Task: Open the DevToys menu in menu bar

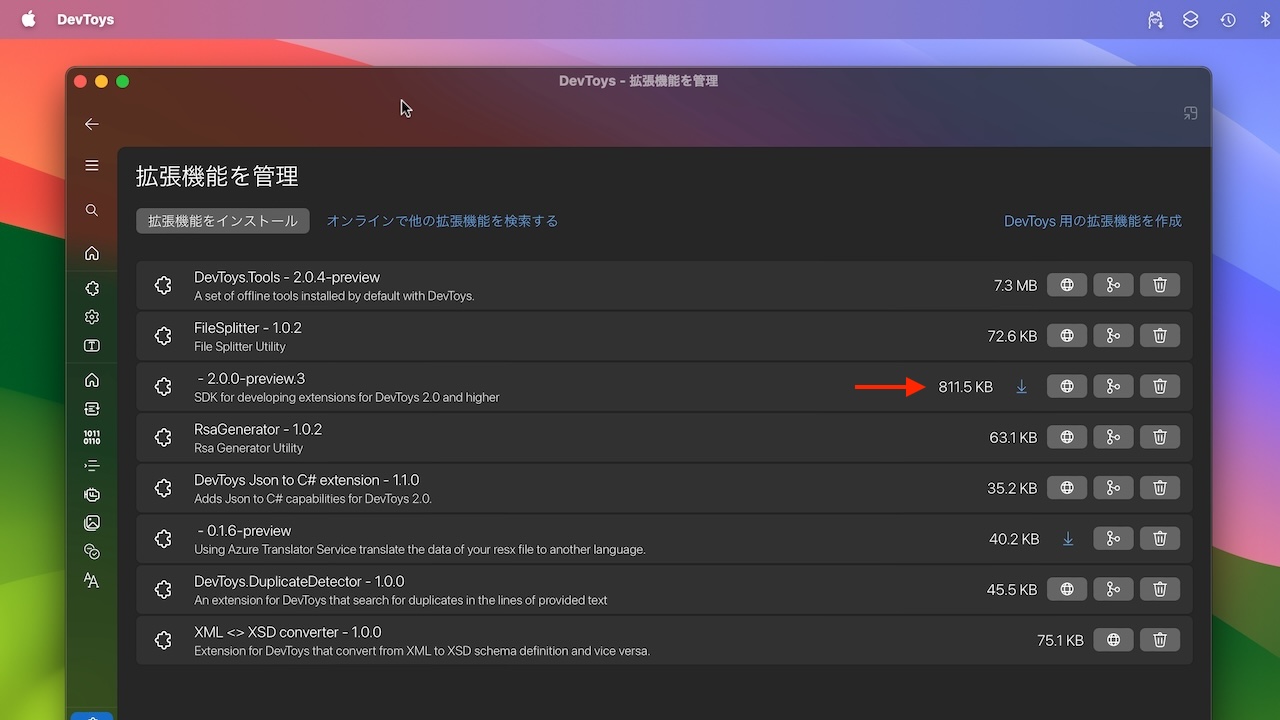Action: 85,19
